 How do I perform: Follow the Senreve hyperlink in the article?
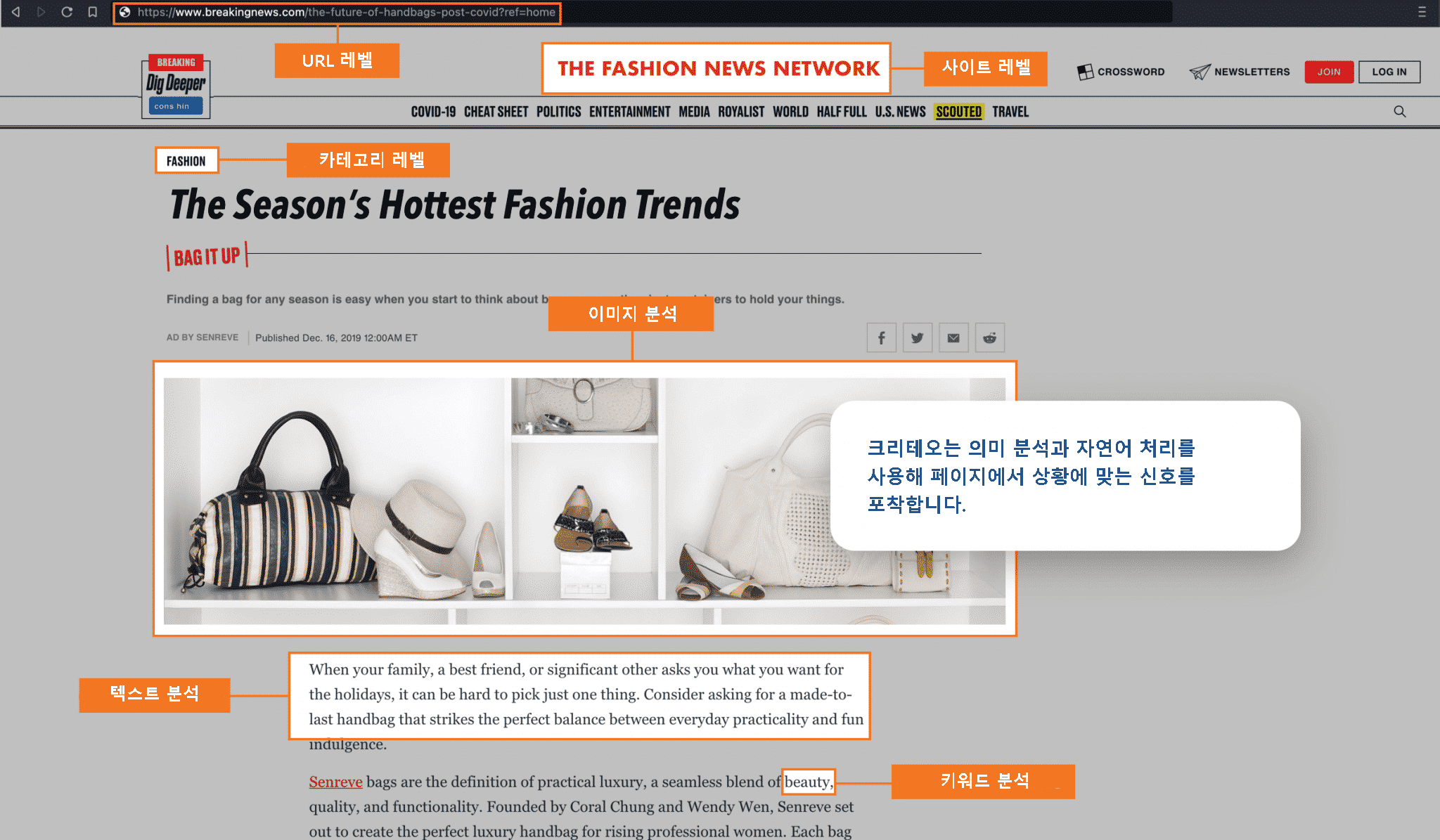(x=335, y=782)
